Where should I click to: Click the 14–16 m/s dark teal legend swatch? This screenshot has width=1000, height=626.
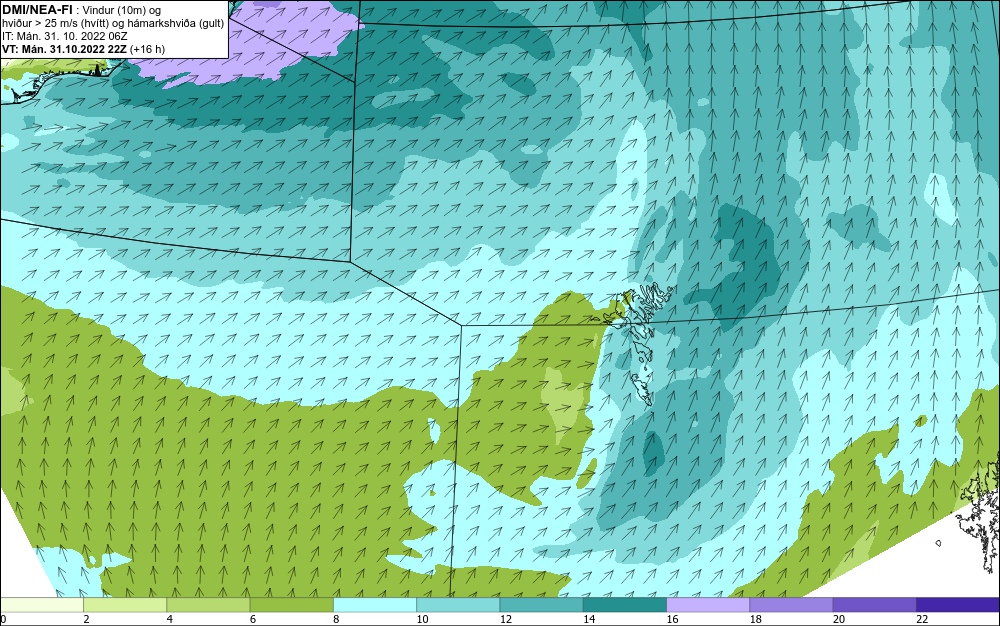pyautogui.click(x=625, y=605)
